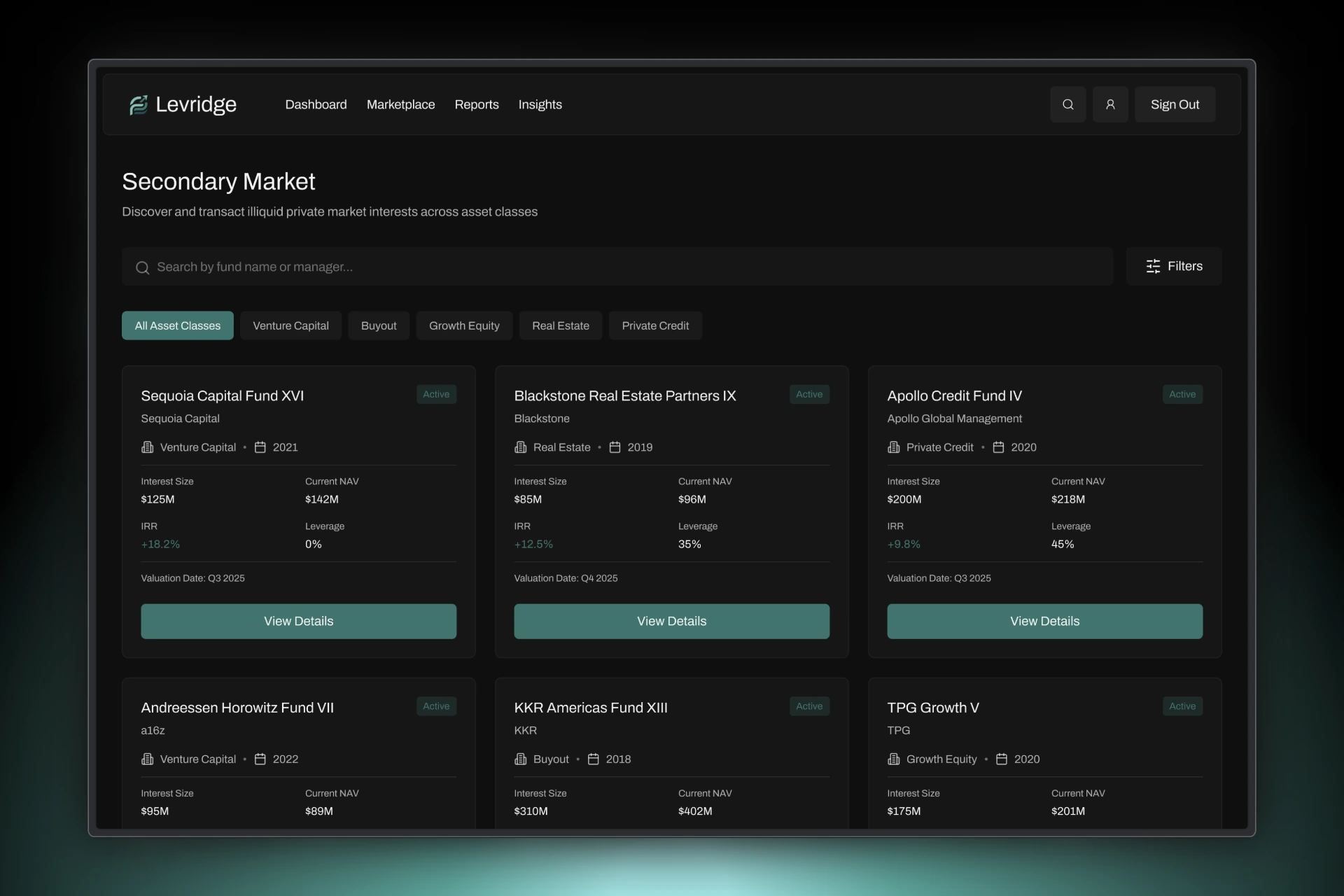Click the a16z manager name
The height and width of the screenshot is (896, 1344).
(x=153, y=730)
